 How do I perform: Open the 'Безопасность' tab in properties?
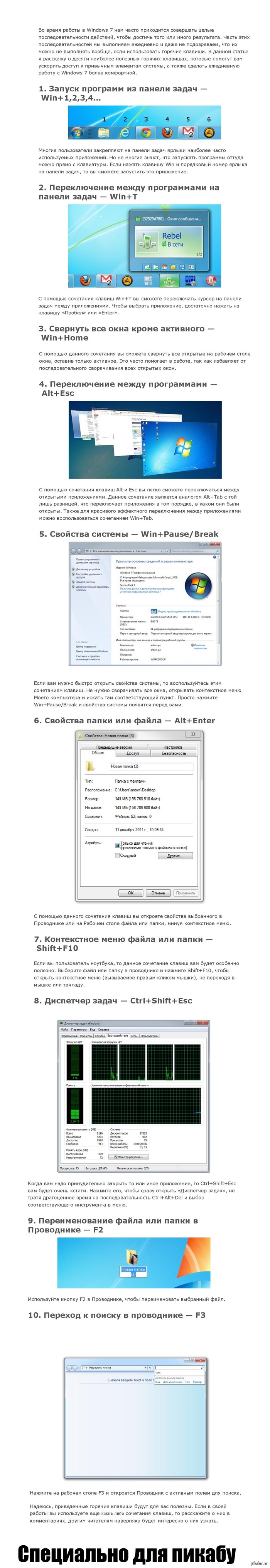[x=174, y=753]
